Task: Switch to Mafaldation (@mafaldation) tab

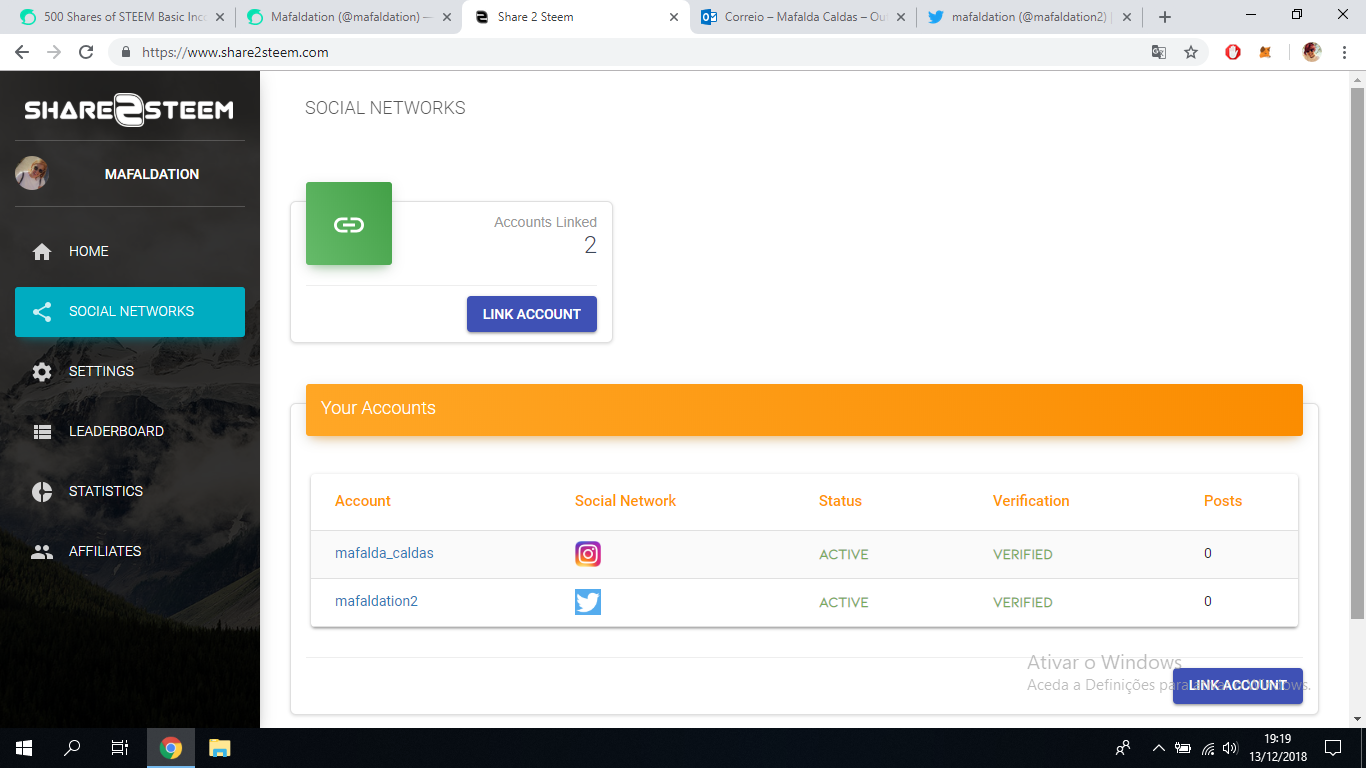Action: coord(348,17)
